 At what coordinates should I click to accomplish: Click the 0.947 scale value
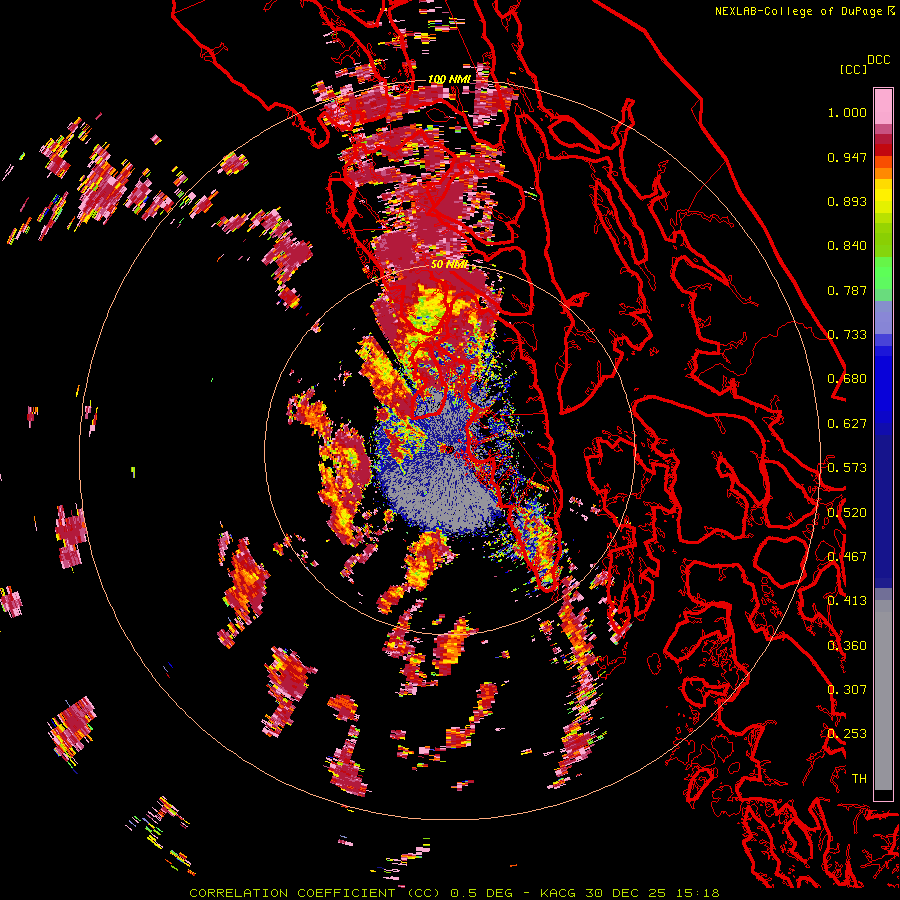pyautogui.click(x=847, y=157)
